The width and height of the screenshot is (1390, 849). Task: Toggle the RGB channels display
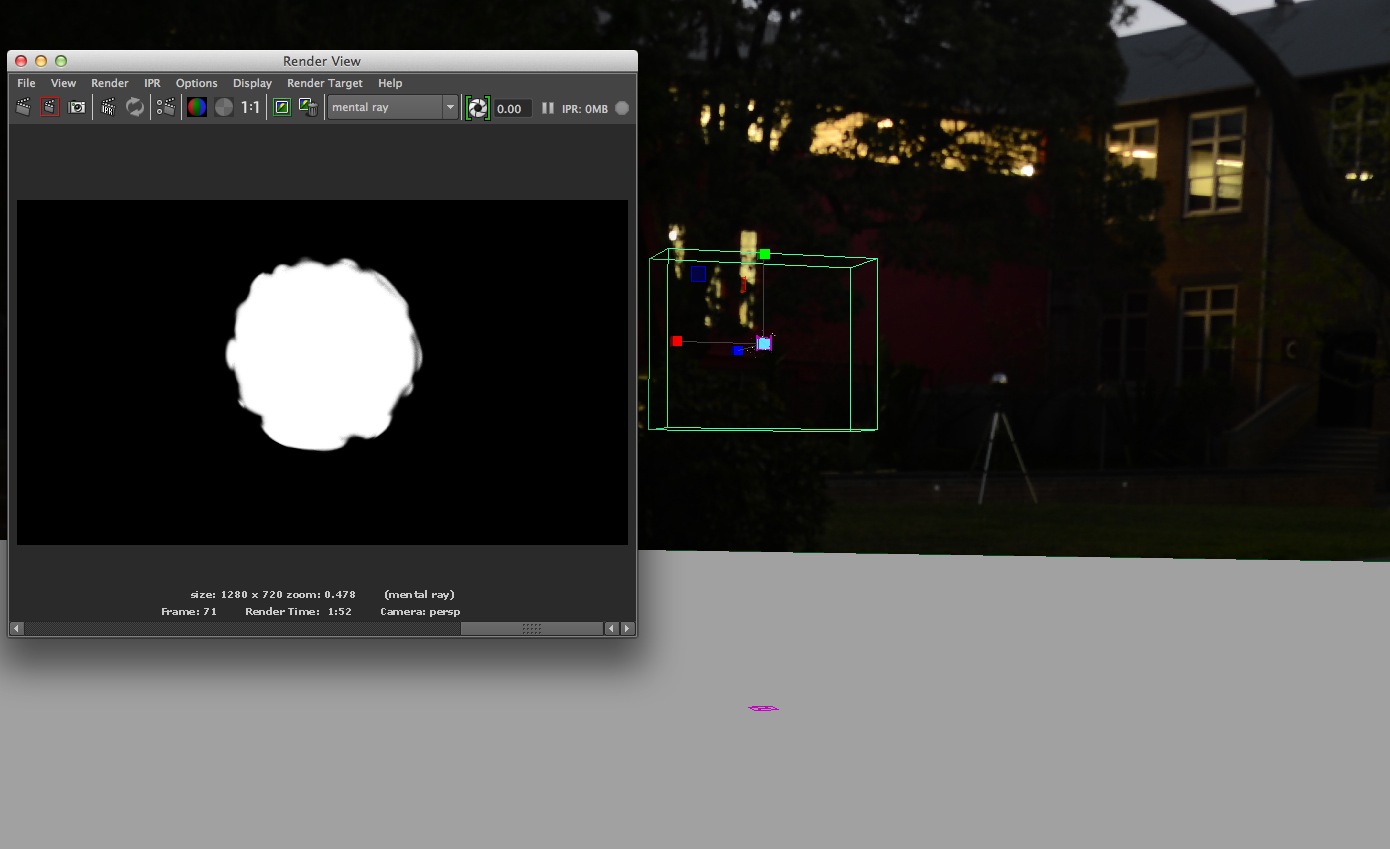(x=197, y=107)
